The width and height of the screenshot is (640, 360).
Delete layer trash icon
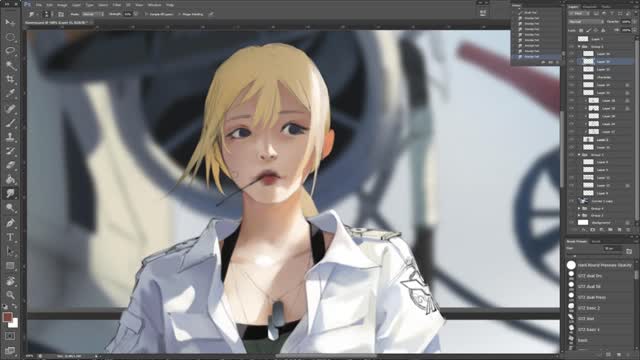629,230
